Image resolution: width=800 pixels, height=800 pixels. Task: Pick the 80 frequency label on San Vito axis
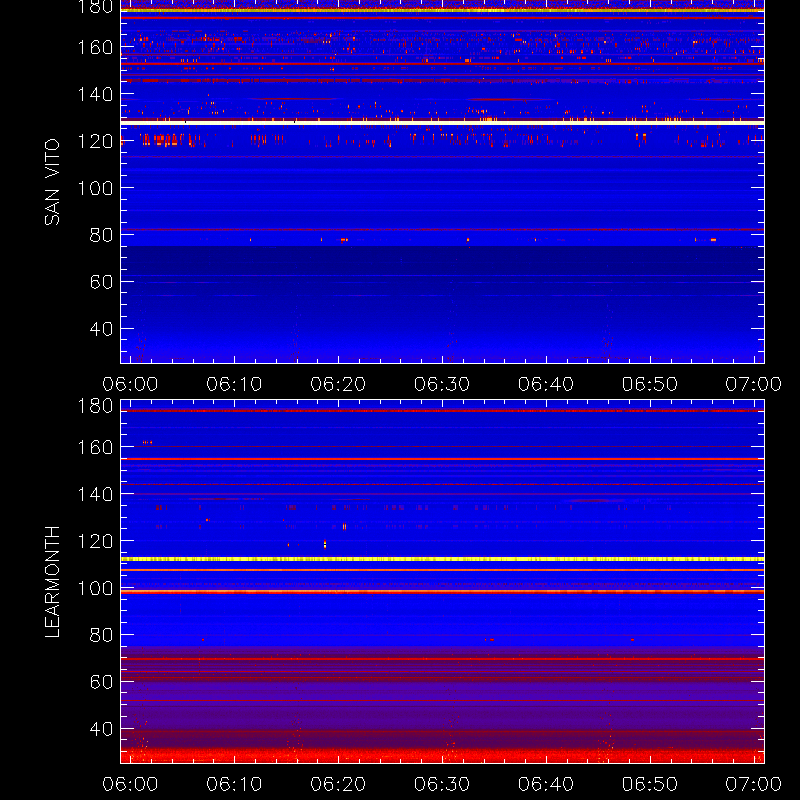click(x=101, y=235)
